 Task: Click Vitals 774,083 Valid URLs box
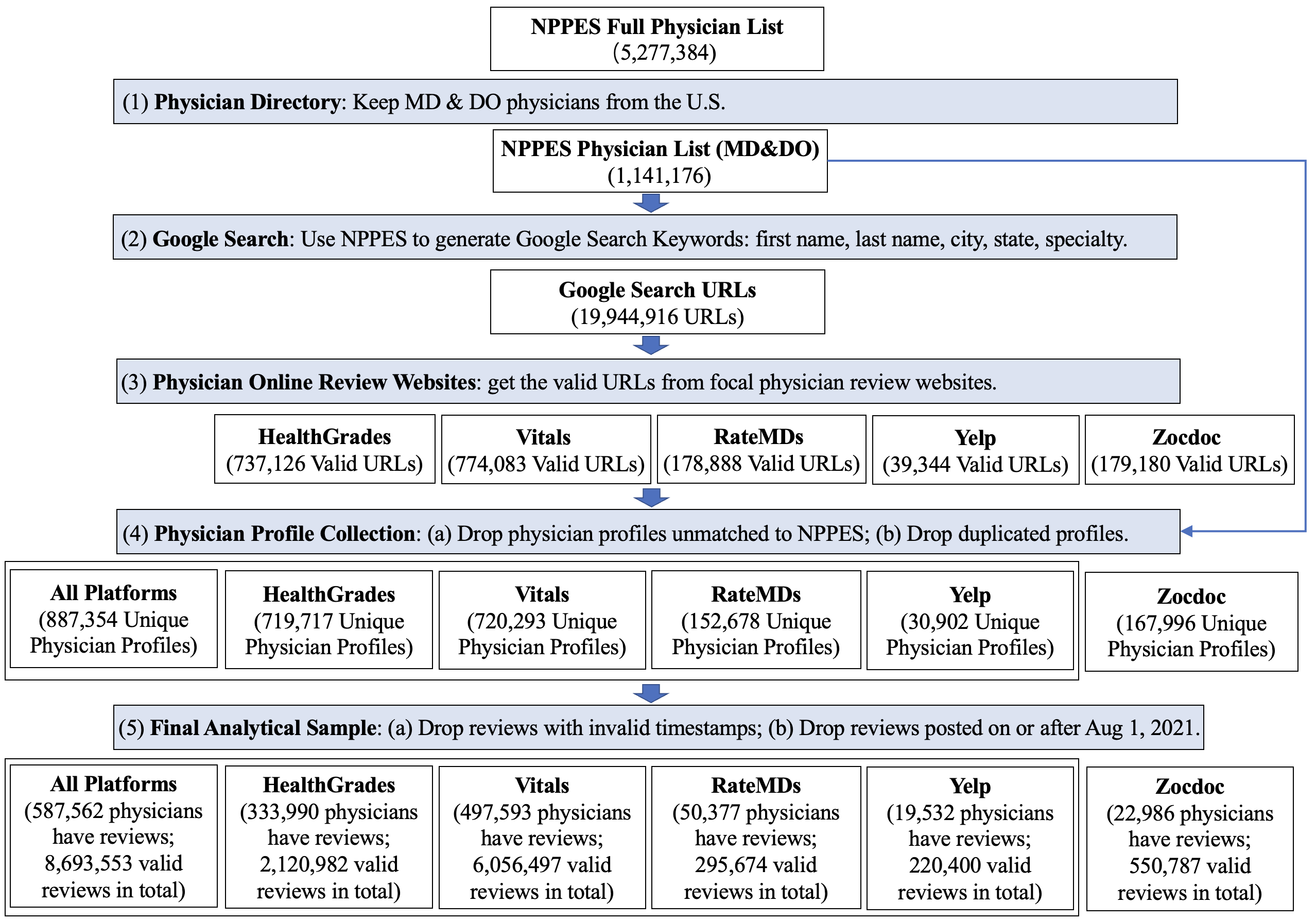click(x=546, y=450)
